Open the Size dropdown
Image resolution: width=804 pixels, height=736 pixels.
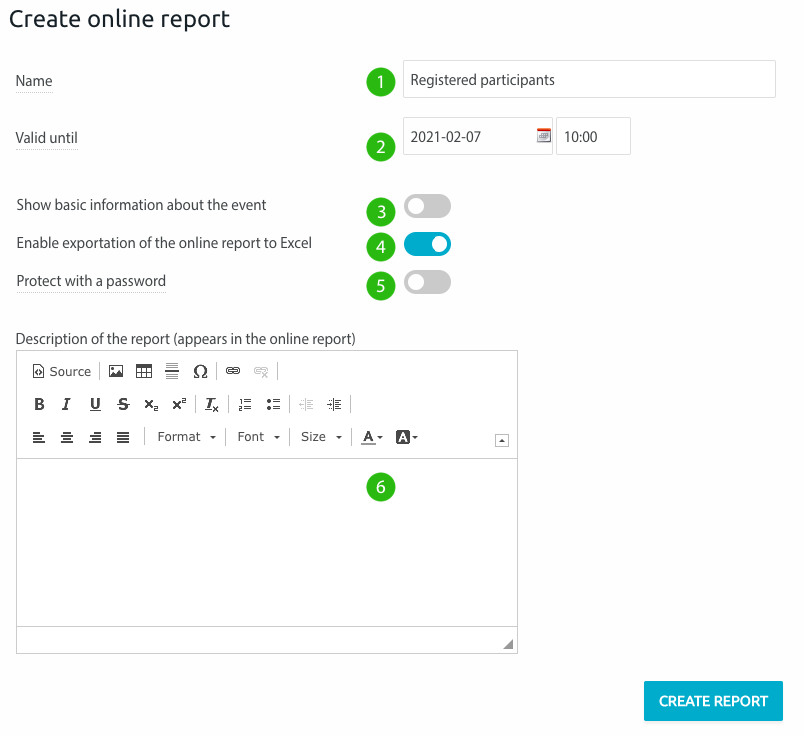coord(320,437)
